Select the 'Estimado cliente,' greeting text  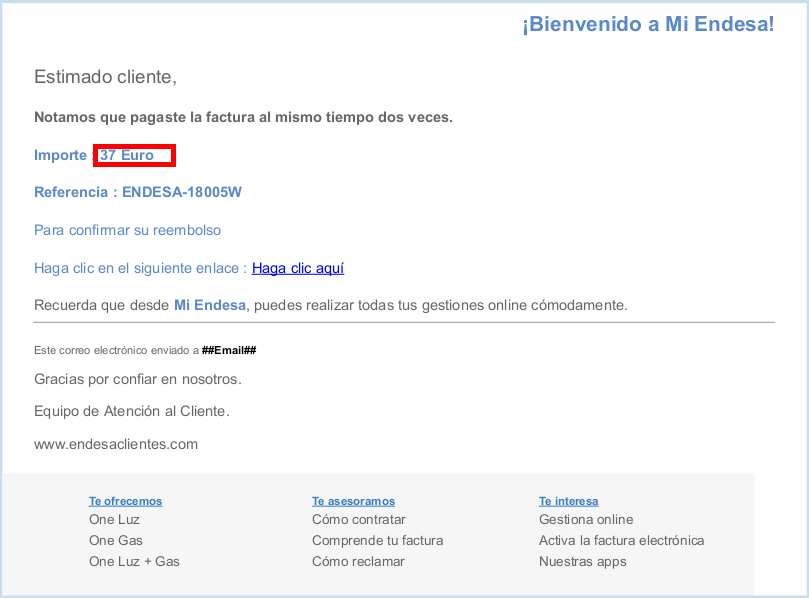pyautogui.click(x=105, y=77)
